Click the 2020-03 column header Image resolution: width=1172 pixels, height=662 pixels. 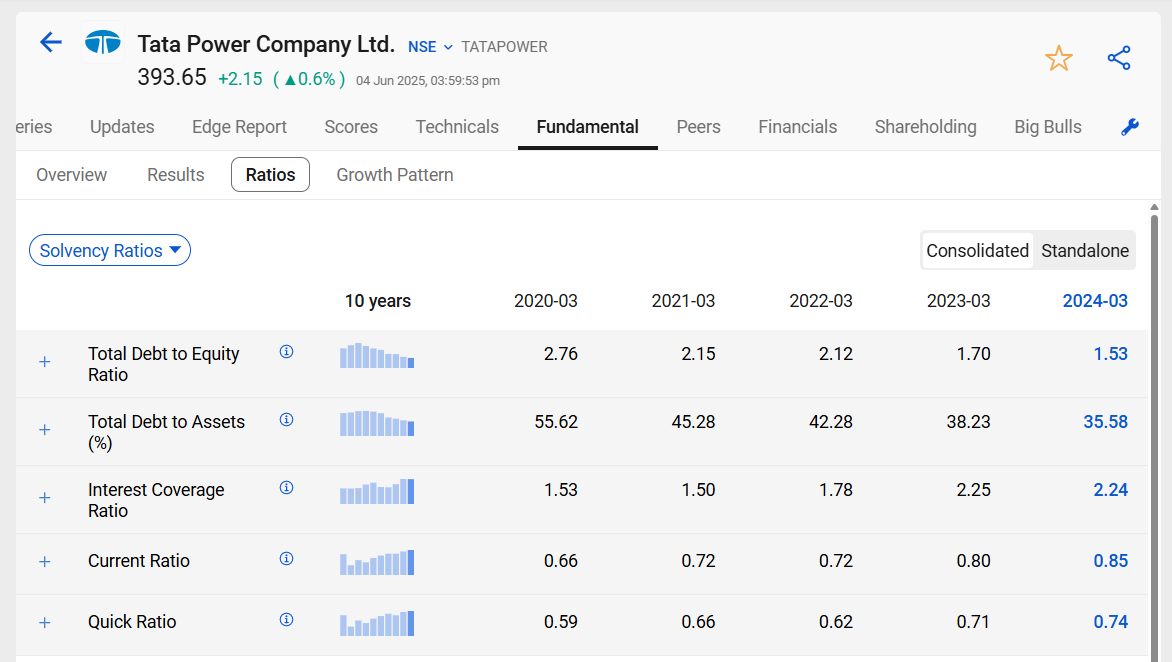coord(546,301)
